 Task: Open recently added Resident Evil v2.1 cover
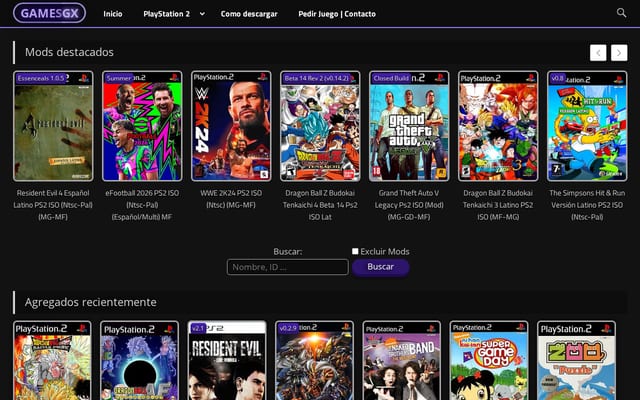point(227,360)
